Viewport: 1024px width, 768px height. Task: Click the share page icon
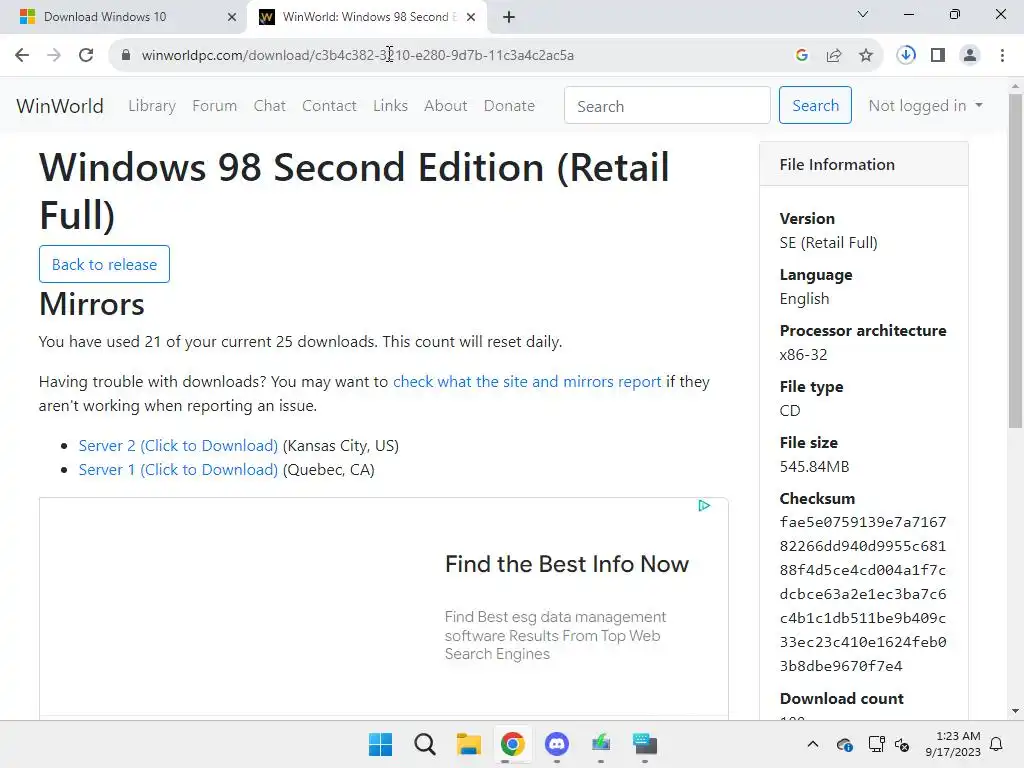click(834, 55)
